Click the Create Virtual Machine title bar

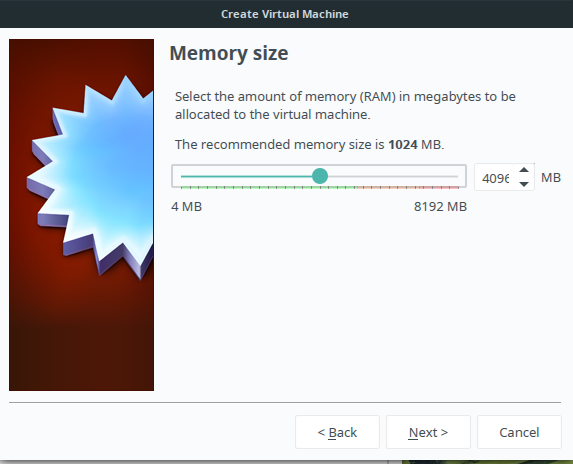pyautogui.click(x=286, y=14)
